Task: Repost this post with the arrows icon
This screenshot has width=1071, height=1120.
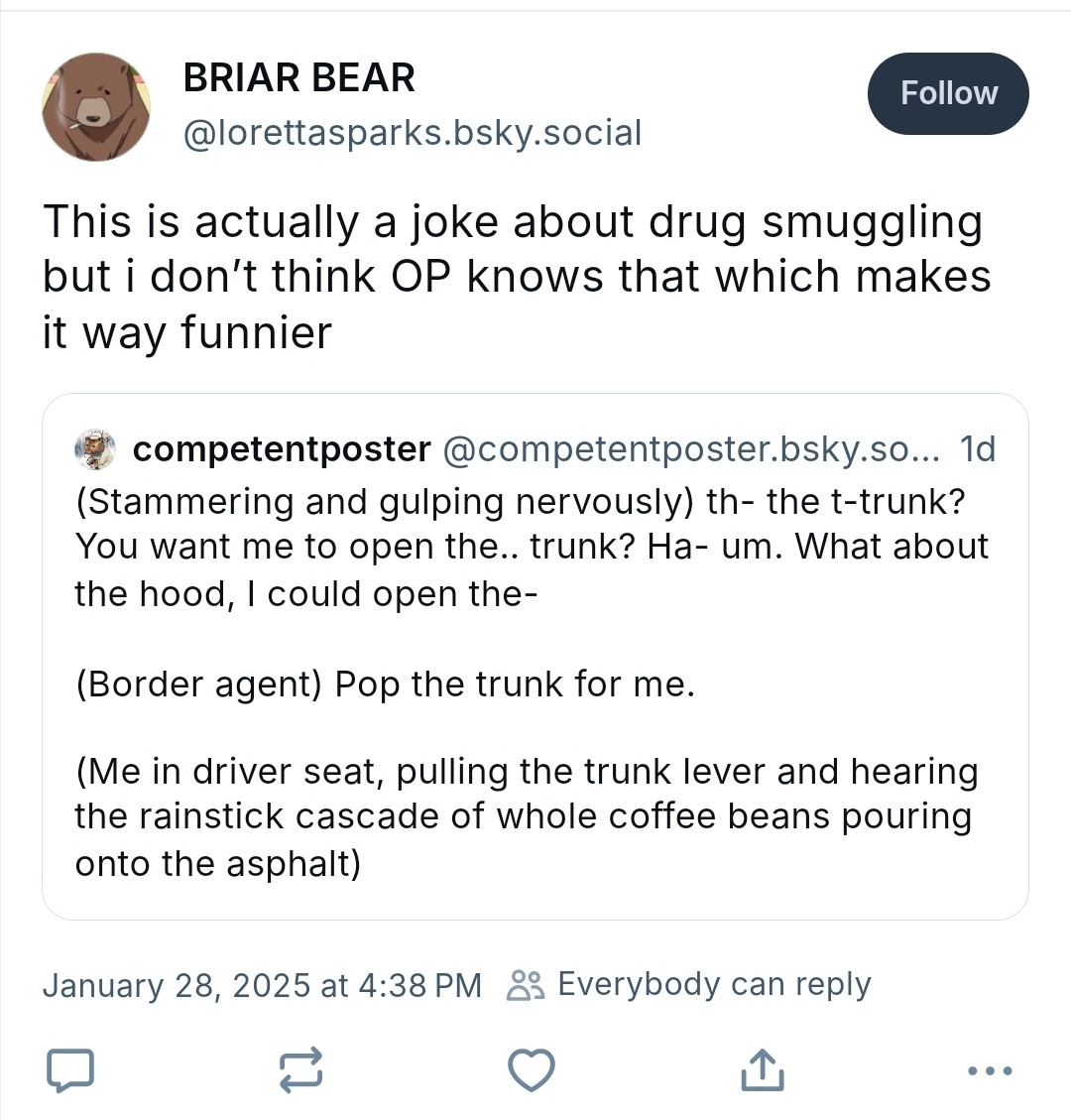Action: coord(300,1069)
